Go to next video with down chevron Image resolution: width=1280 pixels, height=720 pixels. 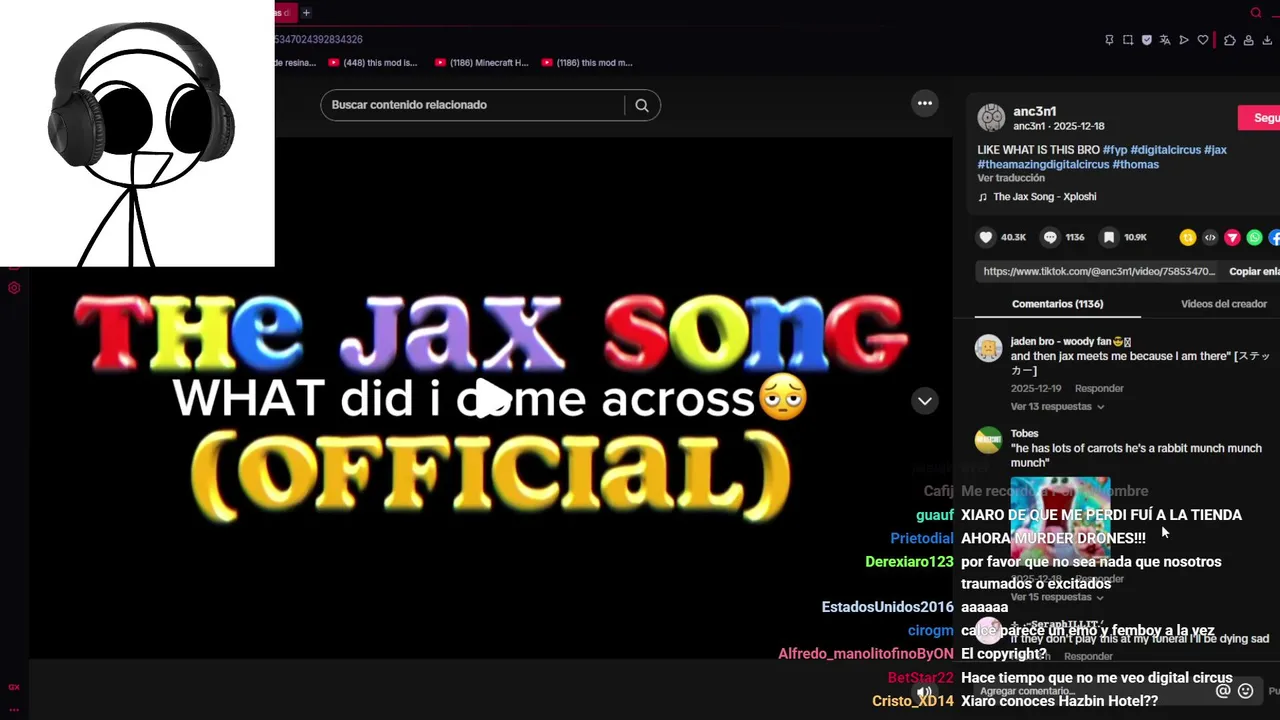tap(925, 401)
